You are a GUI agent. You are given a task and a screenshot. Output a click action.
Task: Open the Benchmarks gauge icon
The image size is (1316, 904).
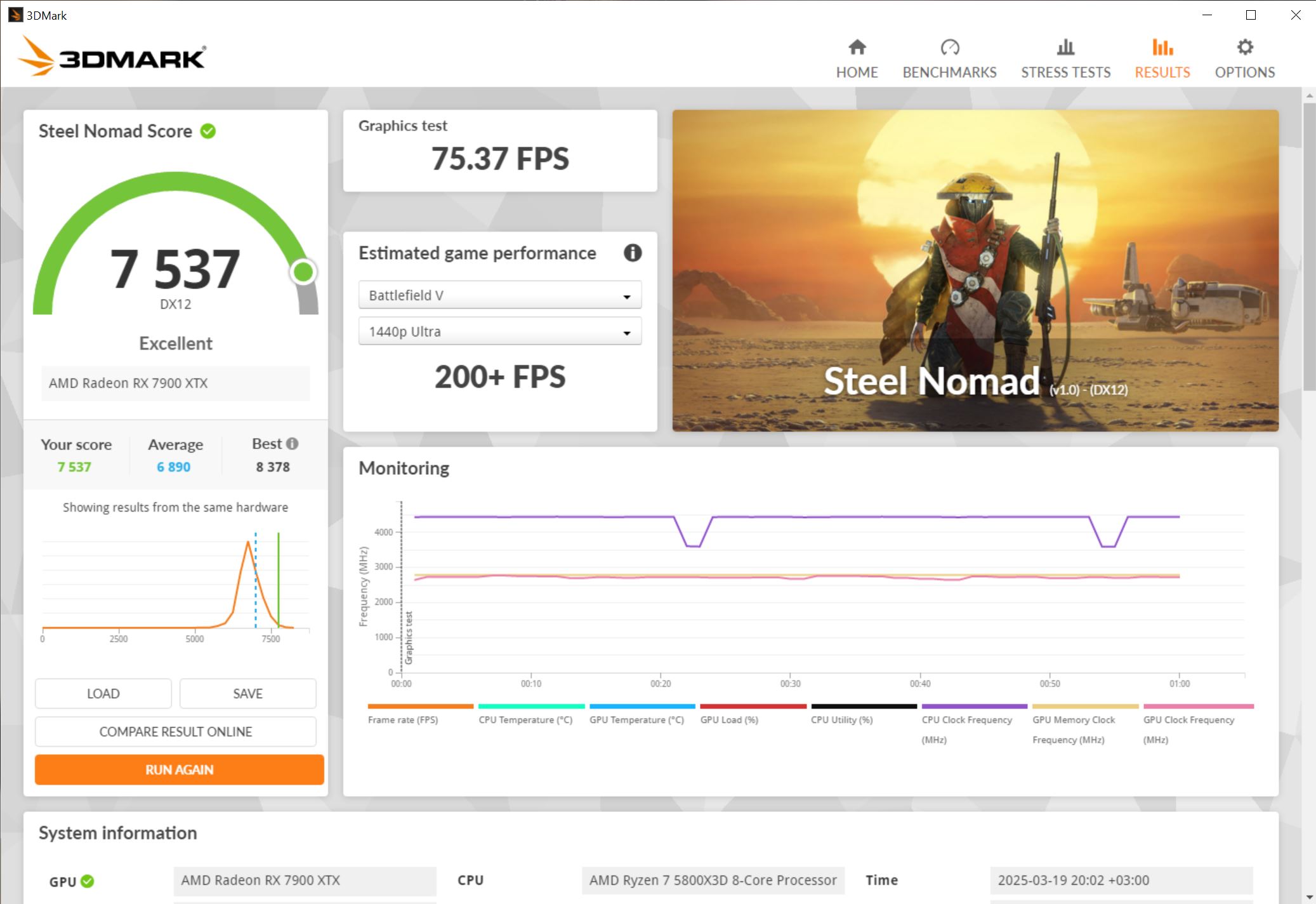pyautogui.click(x=949, y=48)
